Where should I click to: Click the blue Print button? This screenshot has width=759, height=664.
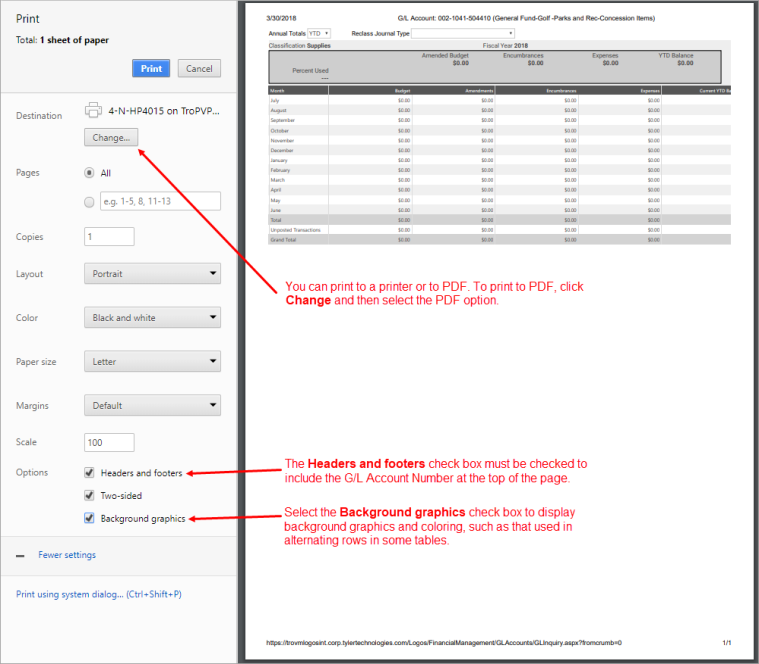[x=151, y=69]
